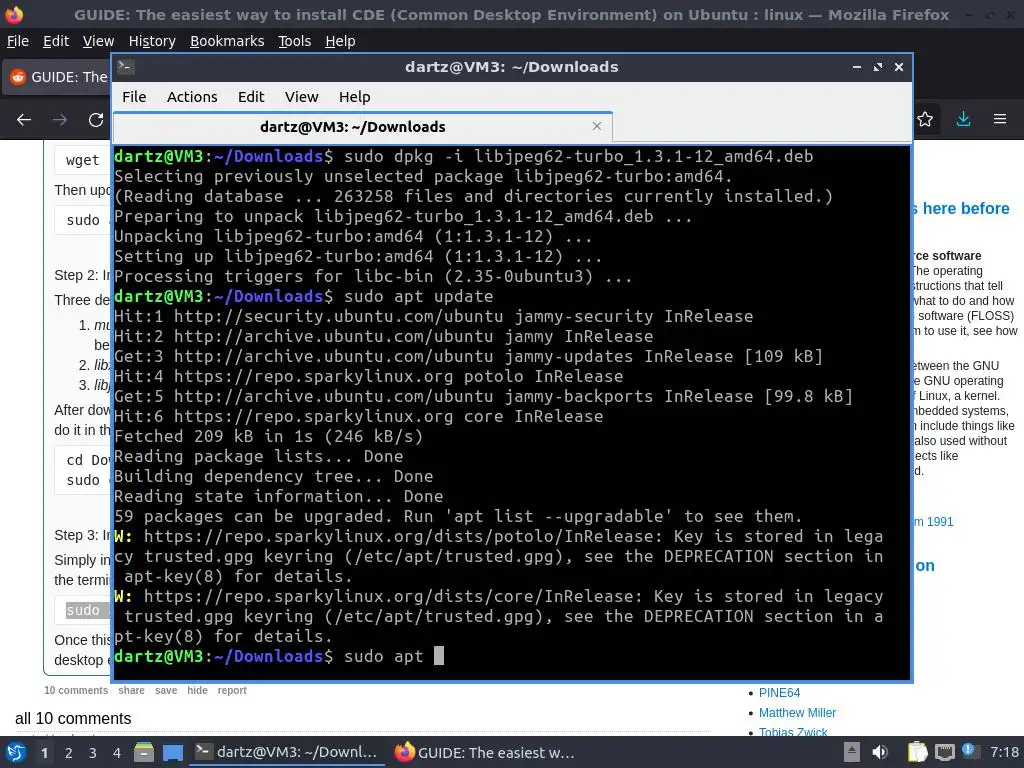Open Firefox History menu

point(152,41)
